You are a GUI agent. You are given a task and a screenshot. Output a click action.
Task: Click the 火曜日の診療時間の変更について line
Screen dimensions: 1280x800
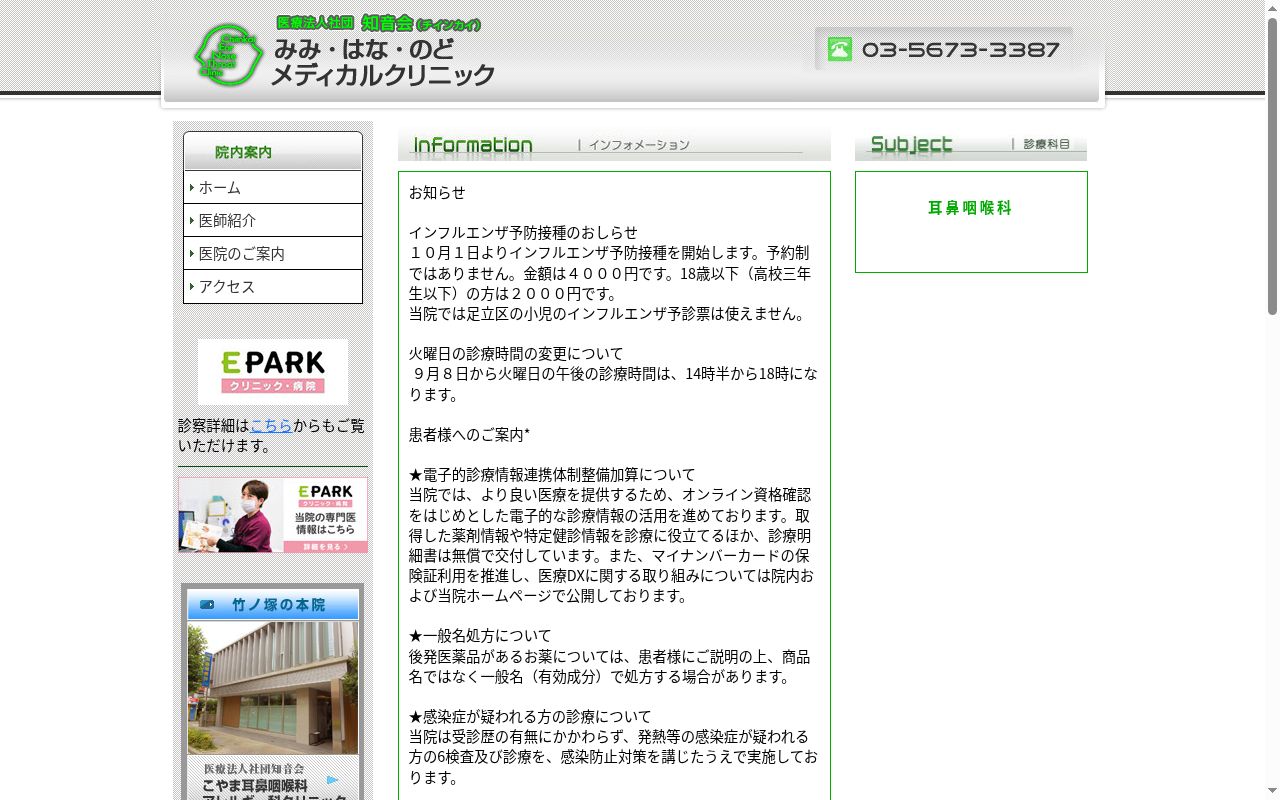pos(516,354)
